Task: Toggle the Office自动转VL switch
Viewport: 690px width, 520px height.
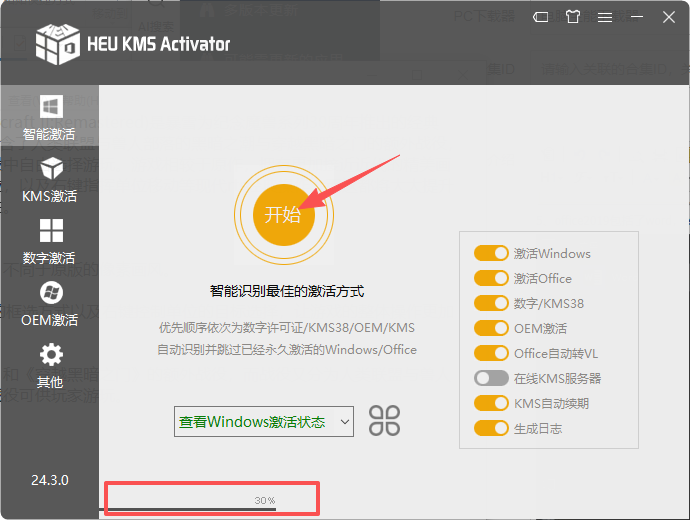Action: [x=491, y=353]
